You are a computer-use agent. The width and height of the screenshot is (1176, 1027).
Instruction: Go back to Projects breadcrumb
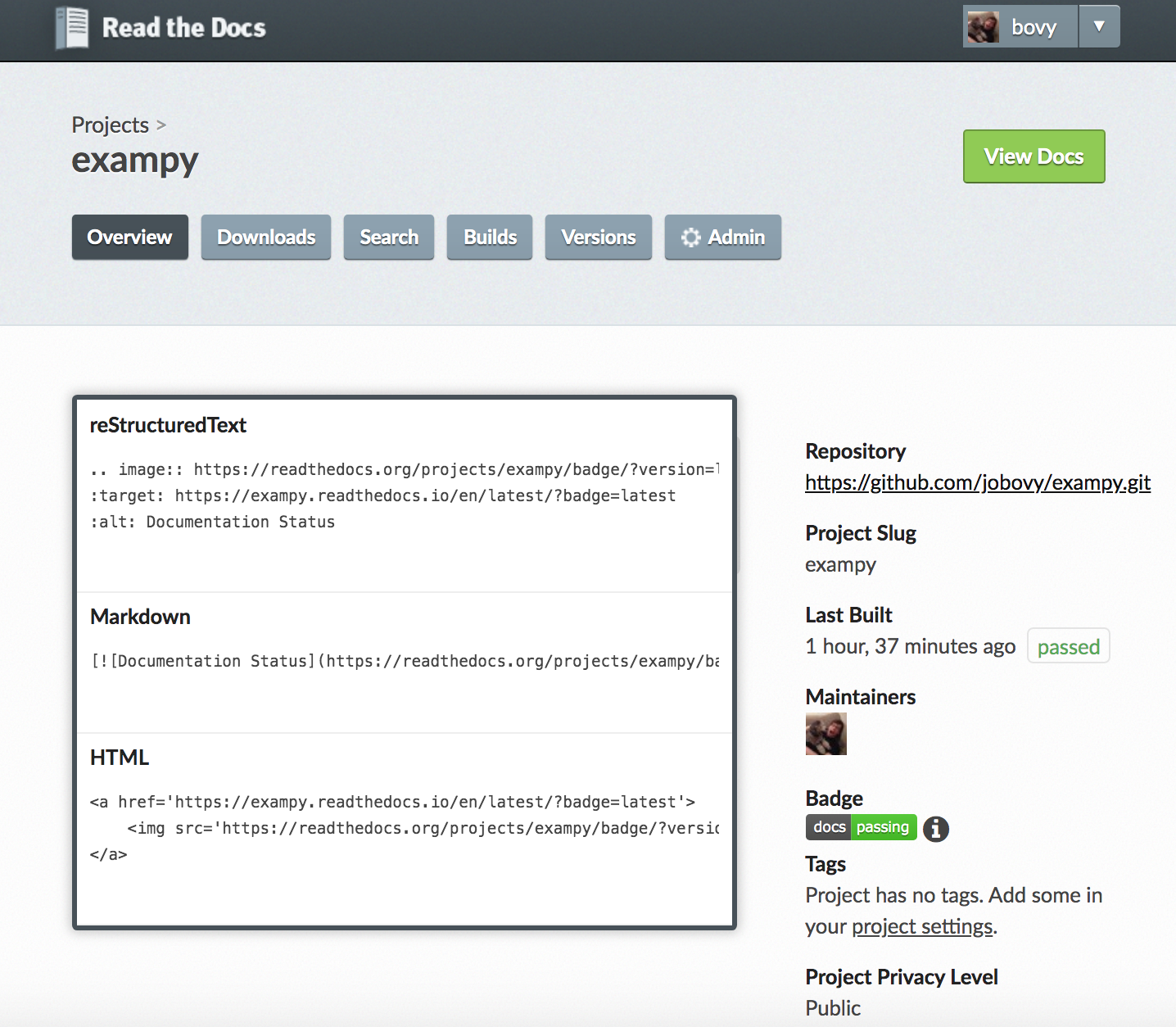pos(110,124)
